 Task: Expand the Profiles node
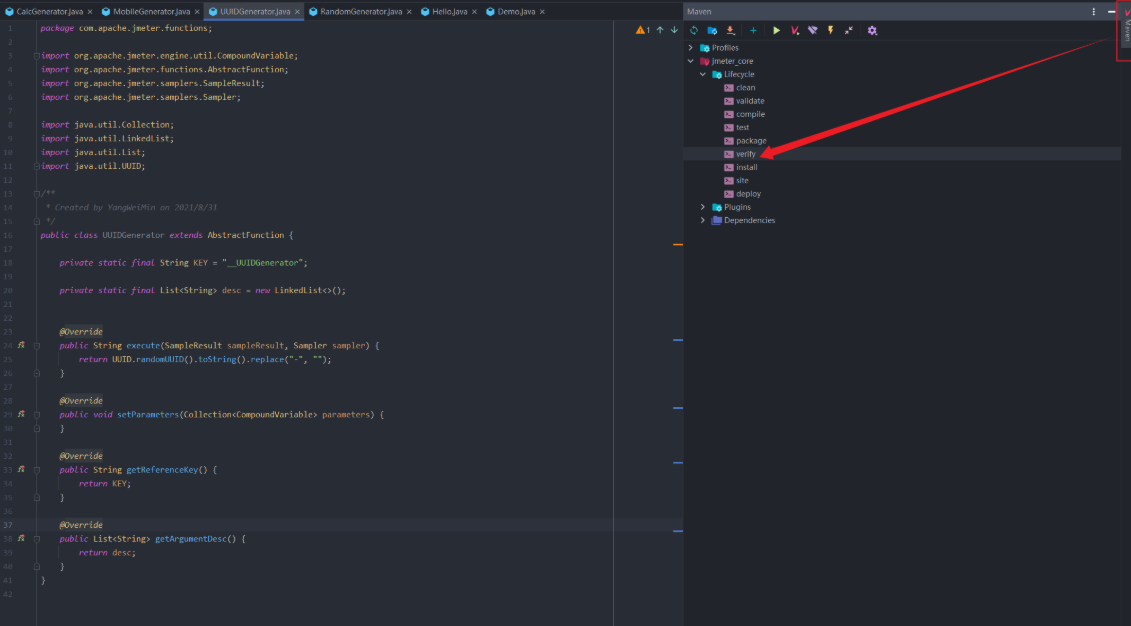coord(691,48)
